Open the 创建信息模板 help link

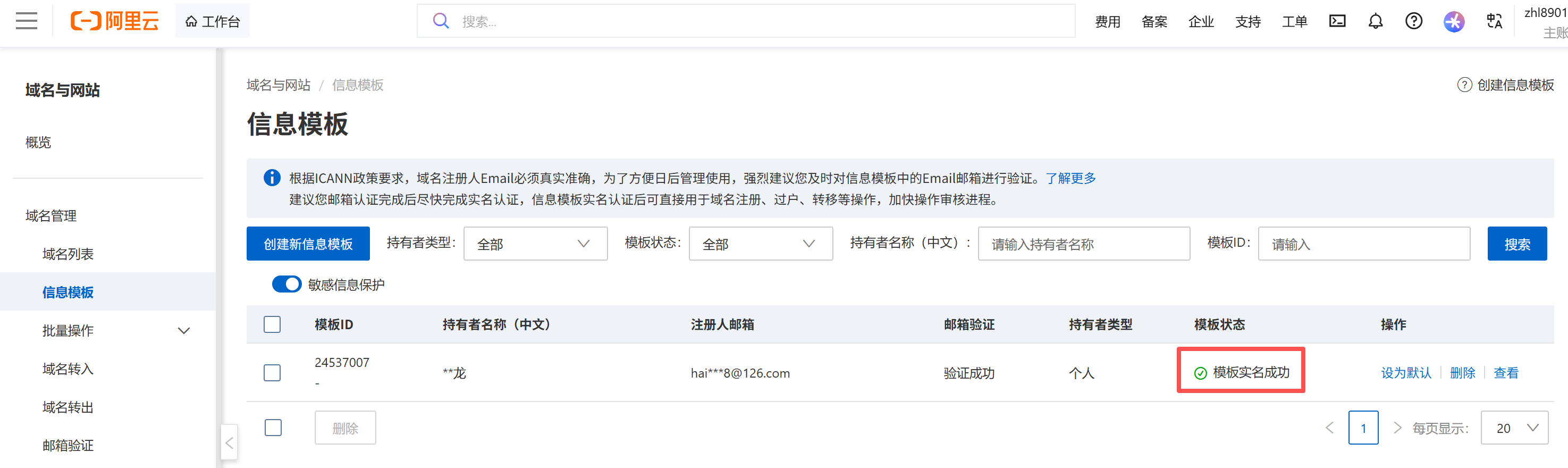click(x=1505, y=85)
